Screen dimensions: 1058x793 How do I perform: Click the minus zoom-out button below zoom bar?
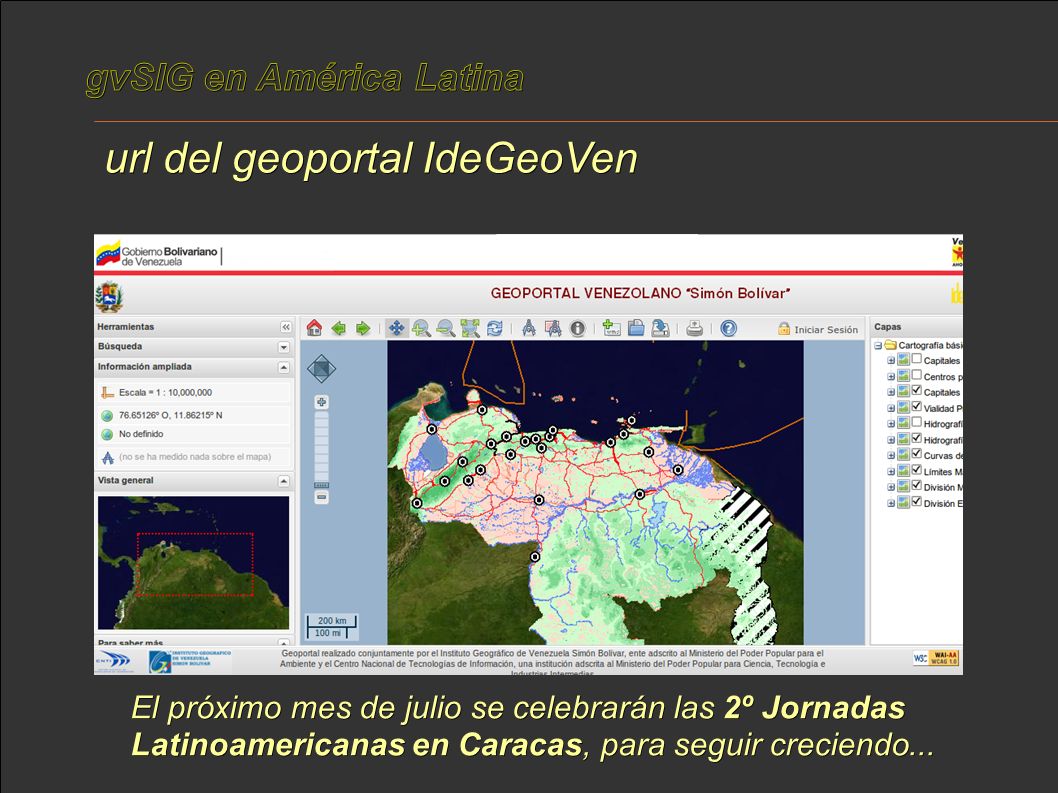coord(322,497)
